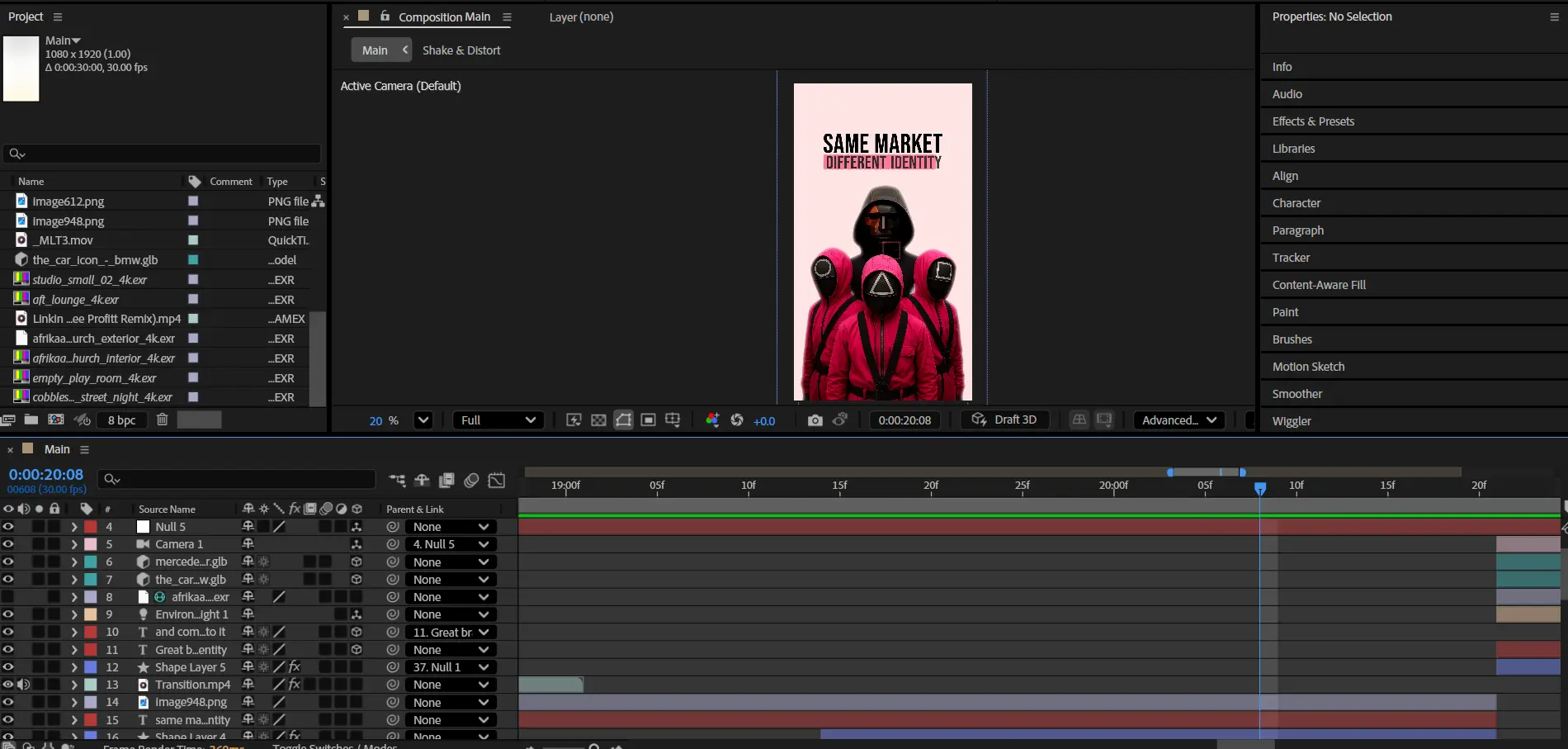1568x749 pixels.
Task: Mute audio of Transition.mp4 layer
Action: pyautogui.click(x=24, y=685)
